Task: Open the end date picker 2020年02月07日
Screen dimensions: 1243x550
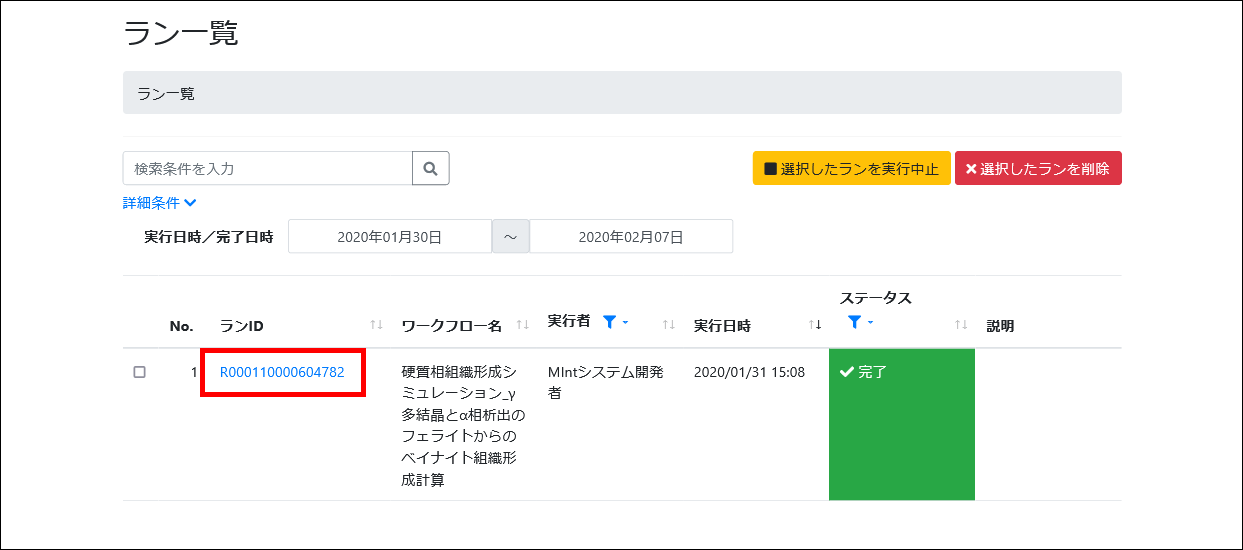Action: pyautogui.click(x=630, y=237)
